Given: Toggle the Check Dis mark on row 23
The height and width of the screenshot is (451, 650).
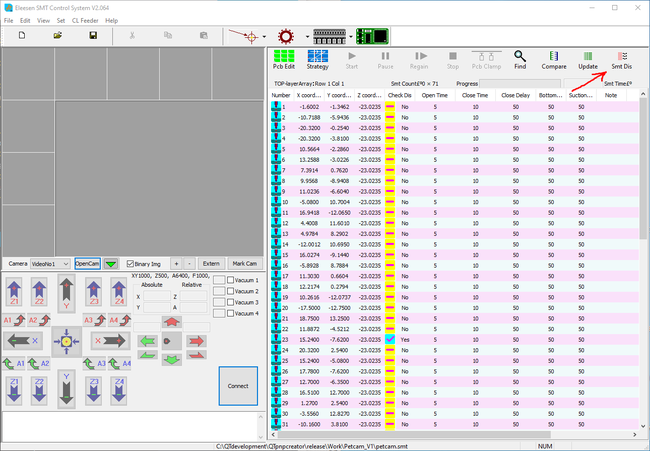Looking at the screenshot, I should coord(390,339).
